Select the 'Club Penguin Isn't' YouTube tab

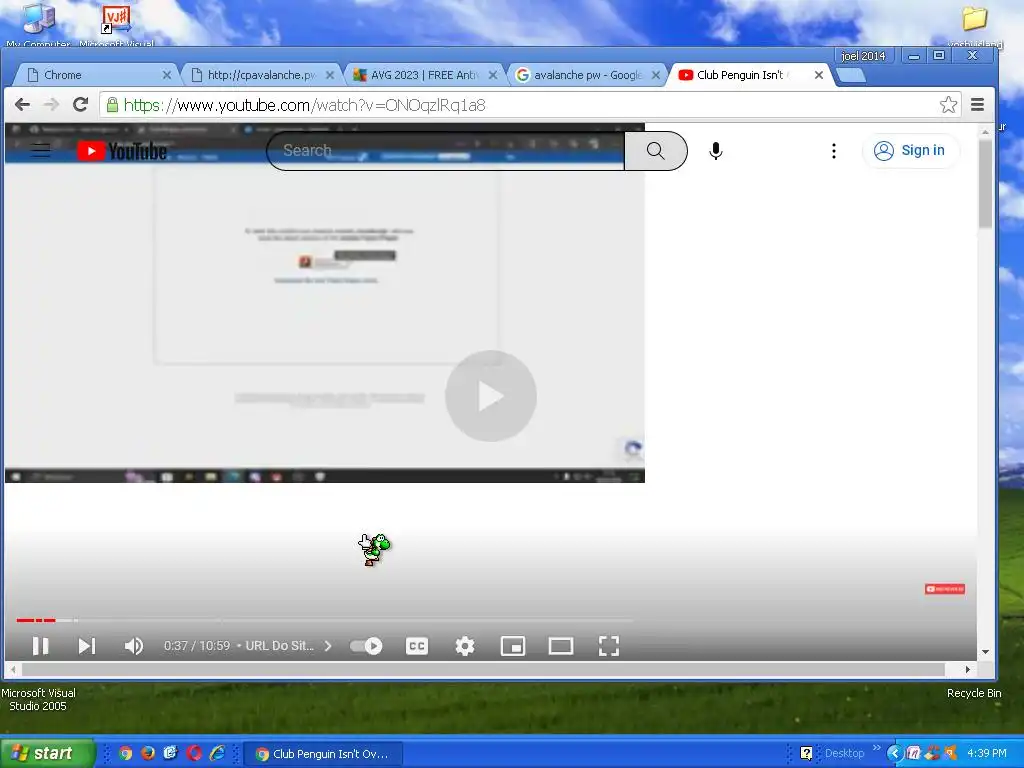coord(748,75)
